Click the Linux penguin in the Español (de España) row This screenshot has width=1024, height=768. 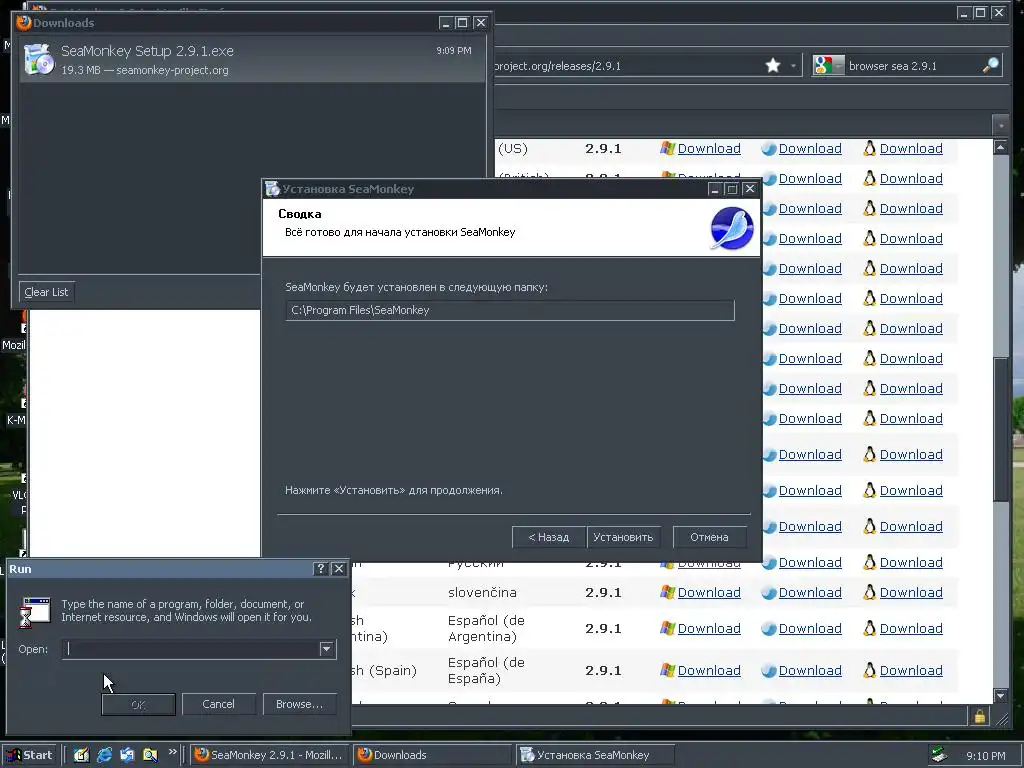(x=869, y=670)
